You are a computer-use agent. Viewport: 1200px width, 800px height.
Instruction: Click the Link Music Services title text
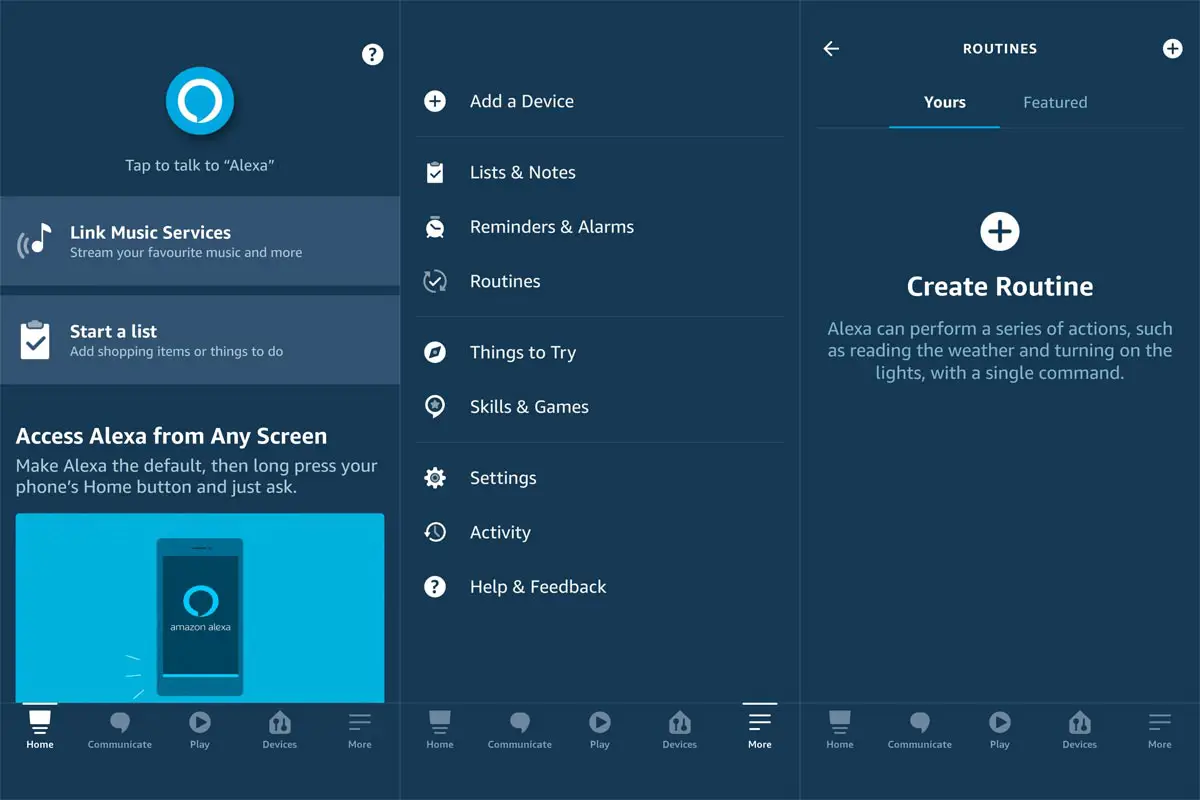coord(150,232)
